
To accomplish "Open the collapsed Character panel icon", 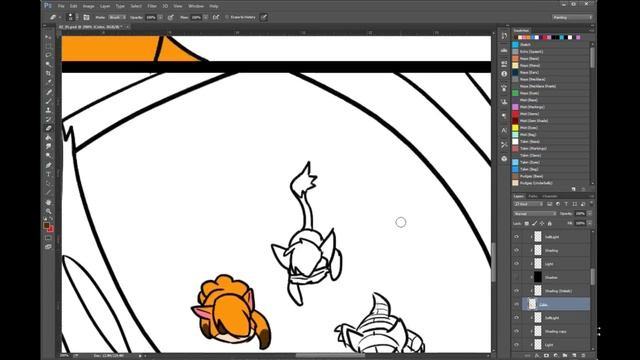I will click(x=504, y=131).
